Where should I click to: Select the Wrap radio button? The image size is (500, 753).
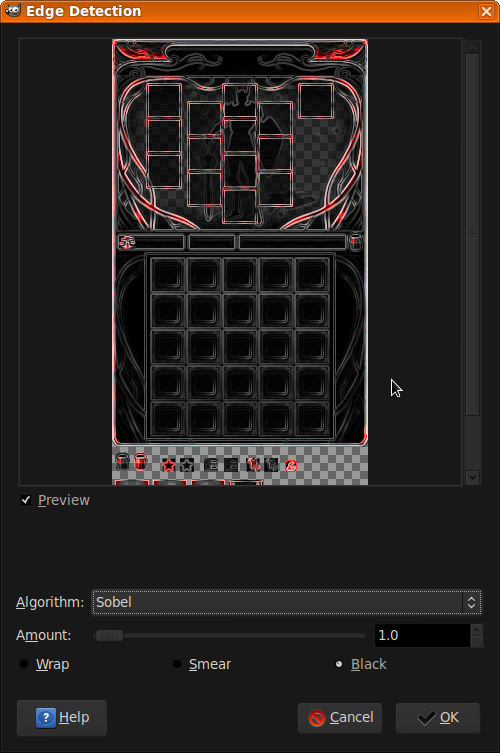tap(24, 664)
